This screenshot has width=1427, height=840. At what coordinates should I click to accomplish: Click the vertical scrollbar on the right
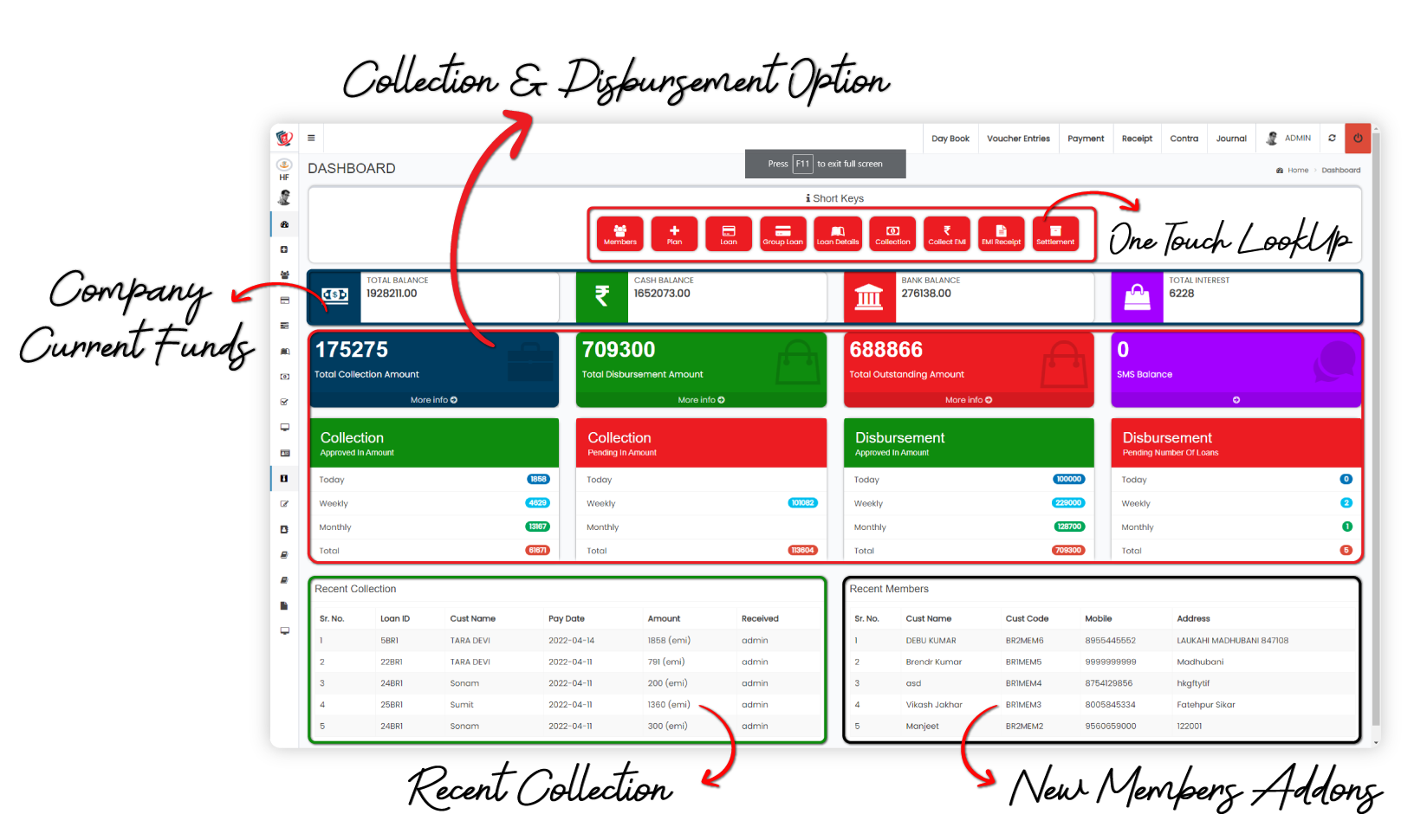(x=1376, y=433)
